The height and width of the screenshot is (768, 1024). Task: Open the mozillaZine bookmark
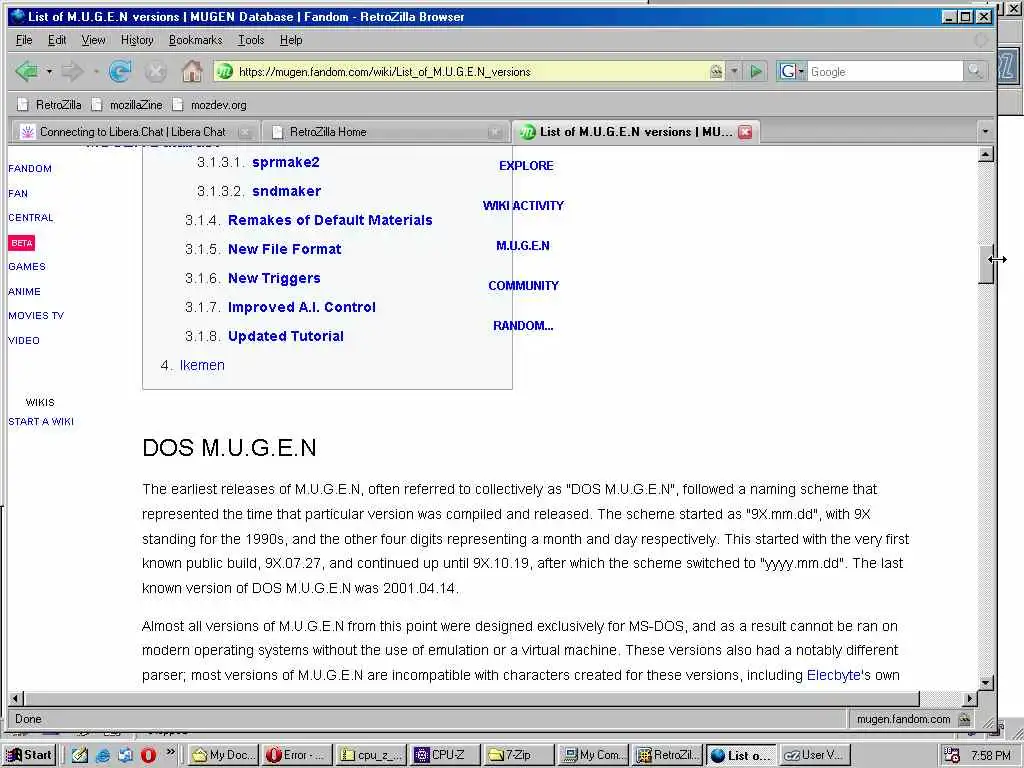(127, 104)
